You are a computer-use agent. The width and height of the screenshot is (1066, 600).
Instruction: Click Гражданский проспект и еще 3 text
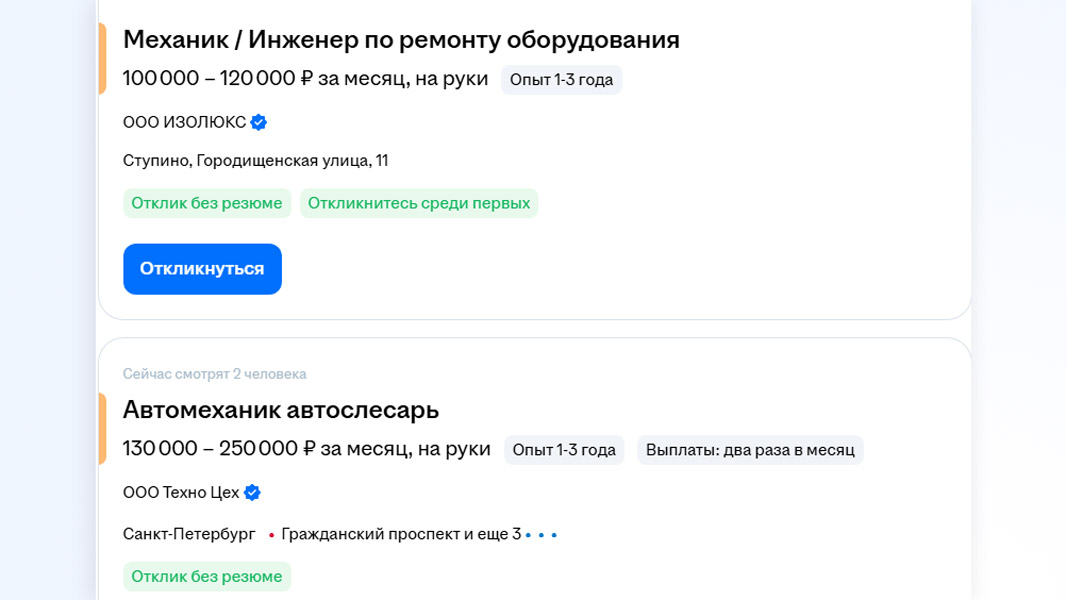click(400, 534)
